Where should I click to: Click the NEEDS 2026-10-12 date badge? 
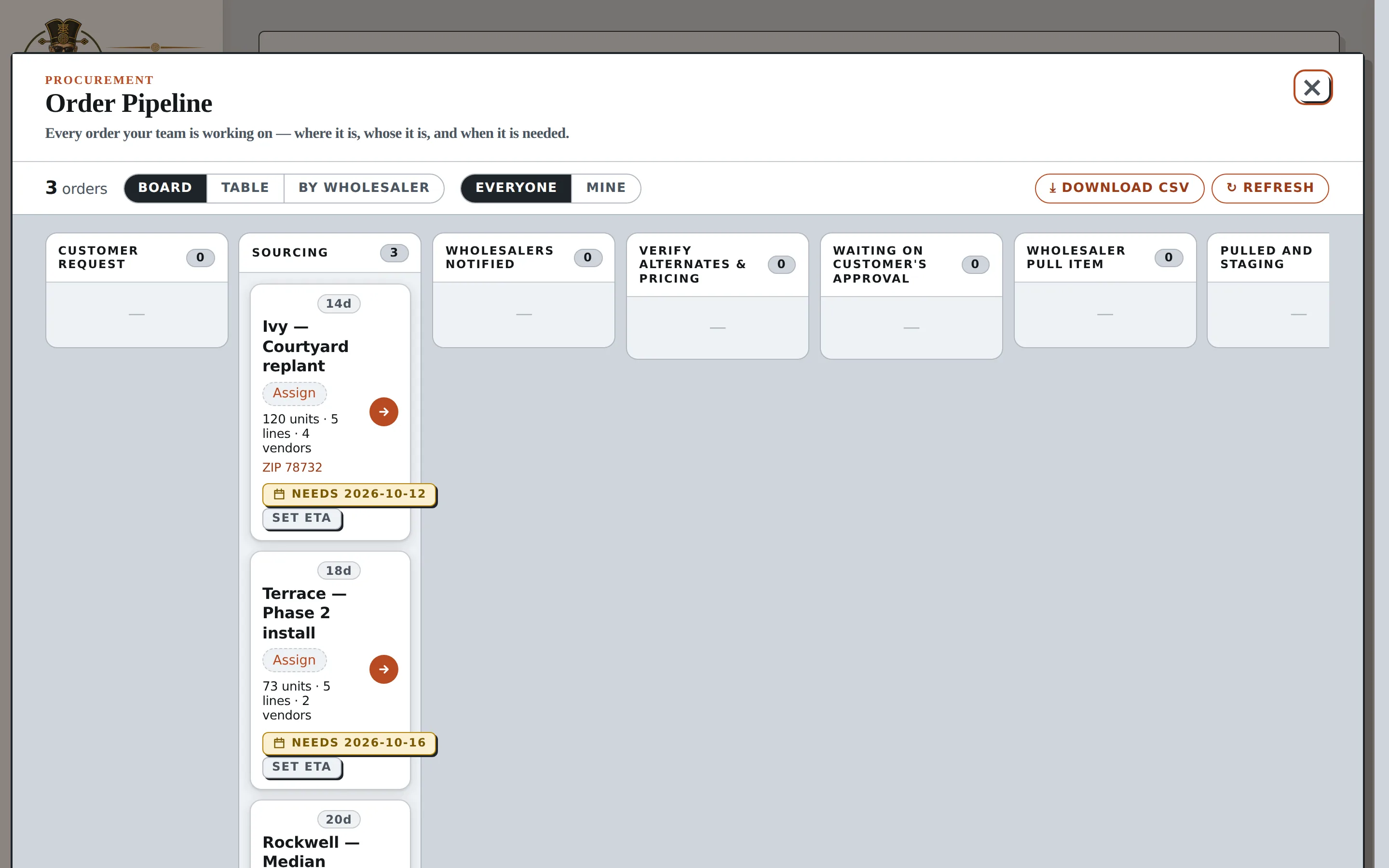click(x=349, y=494)
